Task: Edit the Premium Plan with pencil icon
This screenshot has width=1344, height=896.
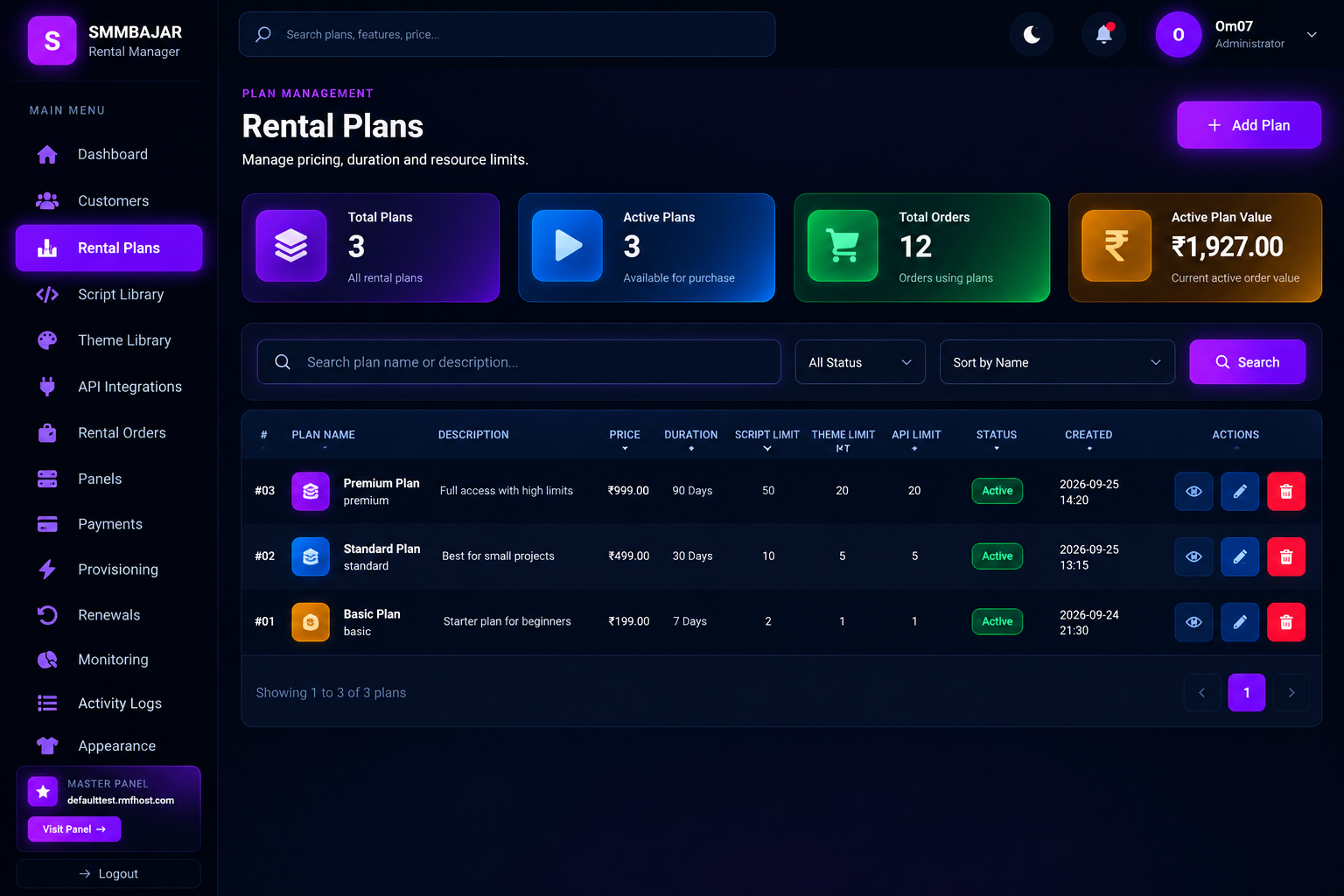Action: pyautogui.click(x=1240, y=491)
